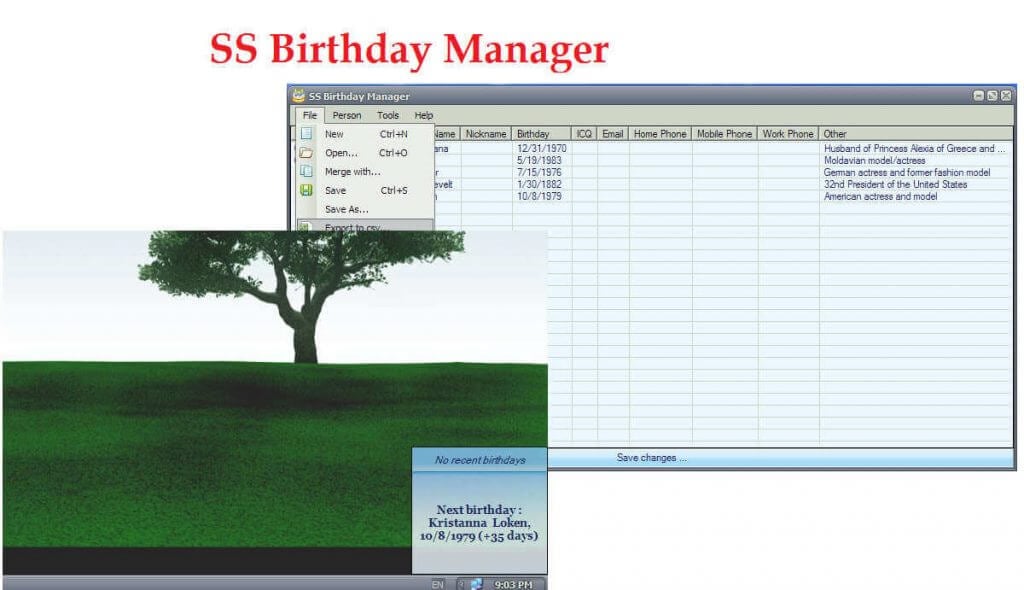The image size is (1024, 590).
Task: Choose Open... in the File menu
Action: pos(366,153)
